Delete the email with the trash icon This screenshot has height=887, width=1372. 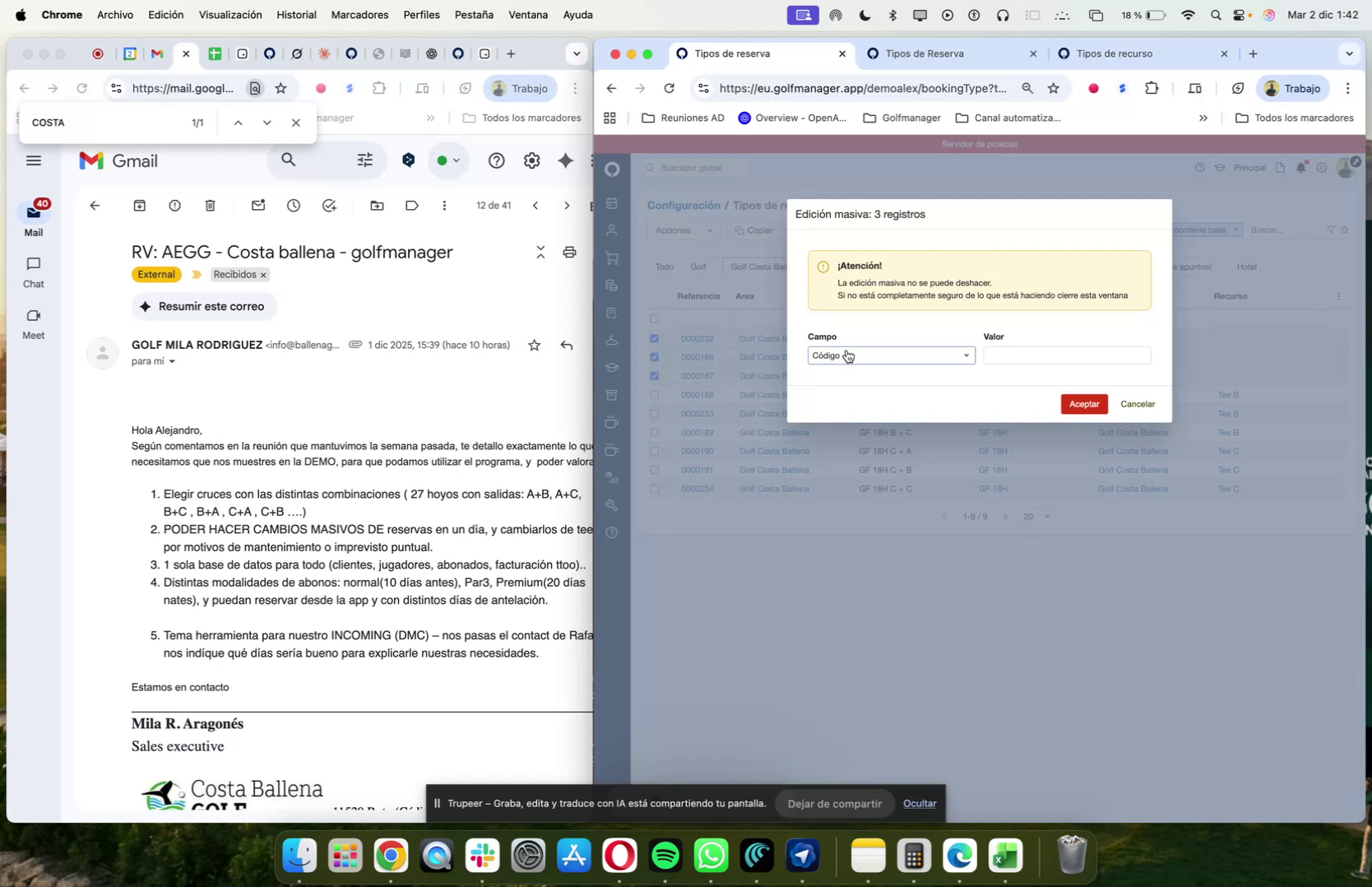click(211, 206)
